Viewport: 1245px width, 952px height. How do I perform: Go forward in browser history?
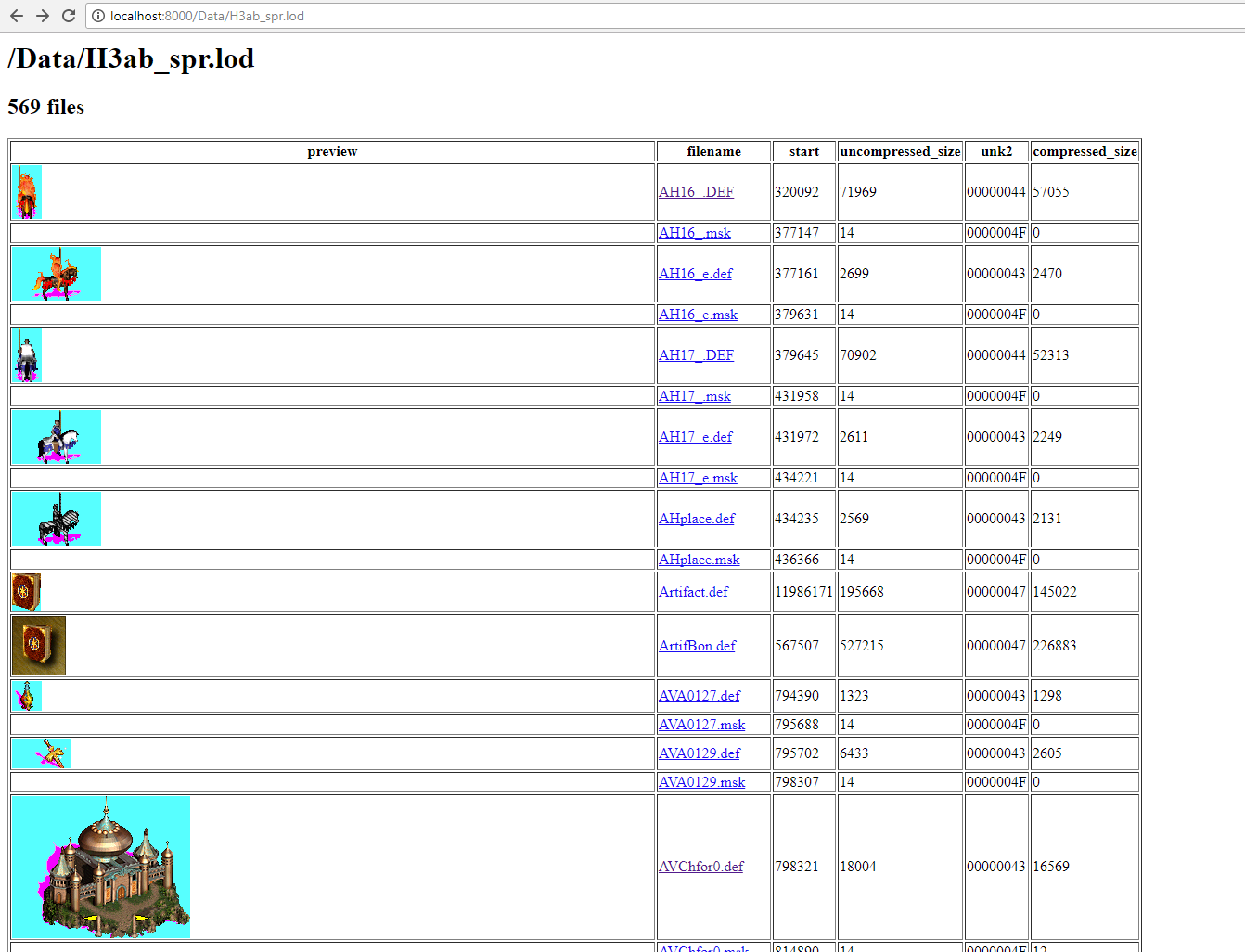pos(43,16)
